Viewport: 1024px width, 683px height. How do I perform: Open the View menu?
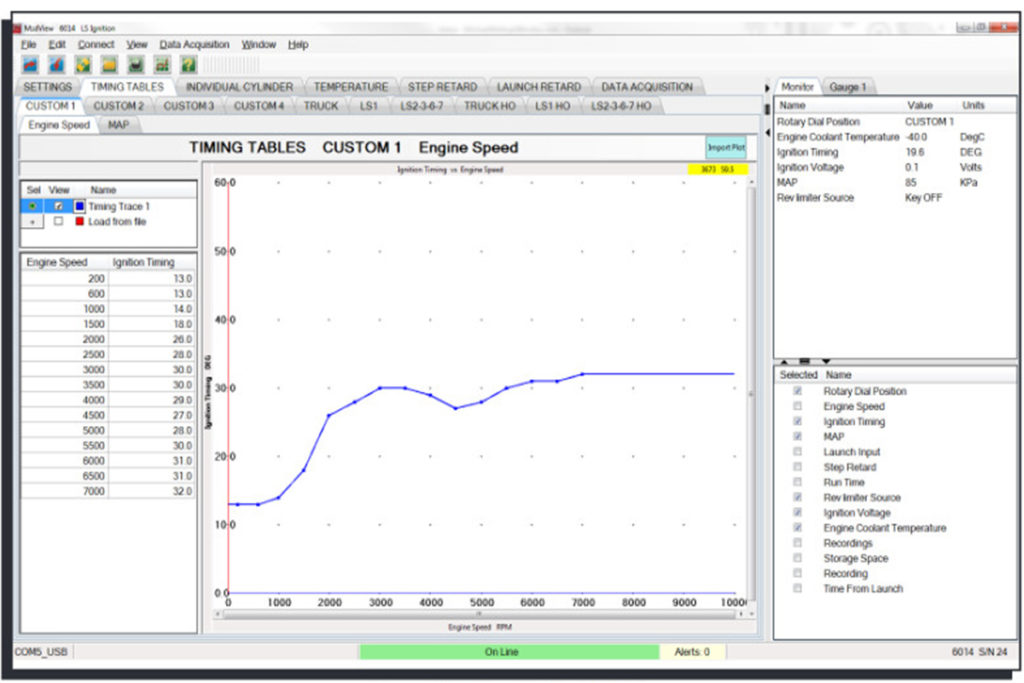[136, 44]
